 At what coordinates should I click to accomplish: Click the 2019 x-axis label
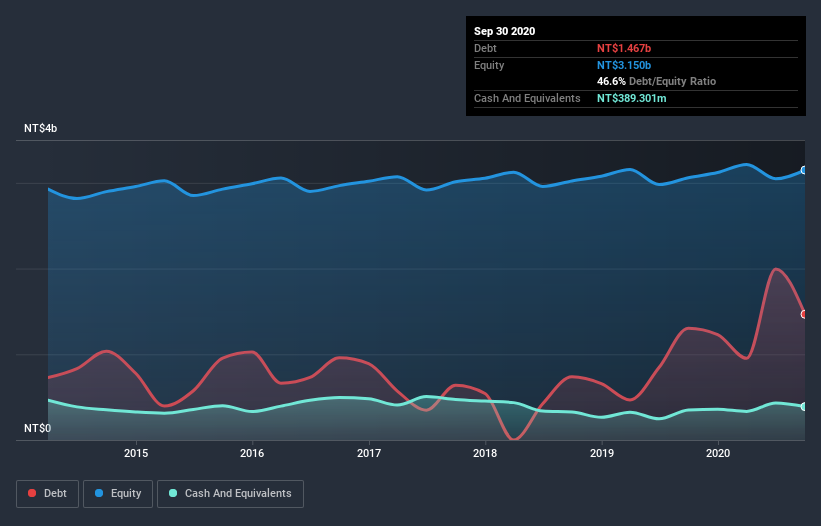(602, 453)
